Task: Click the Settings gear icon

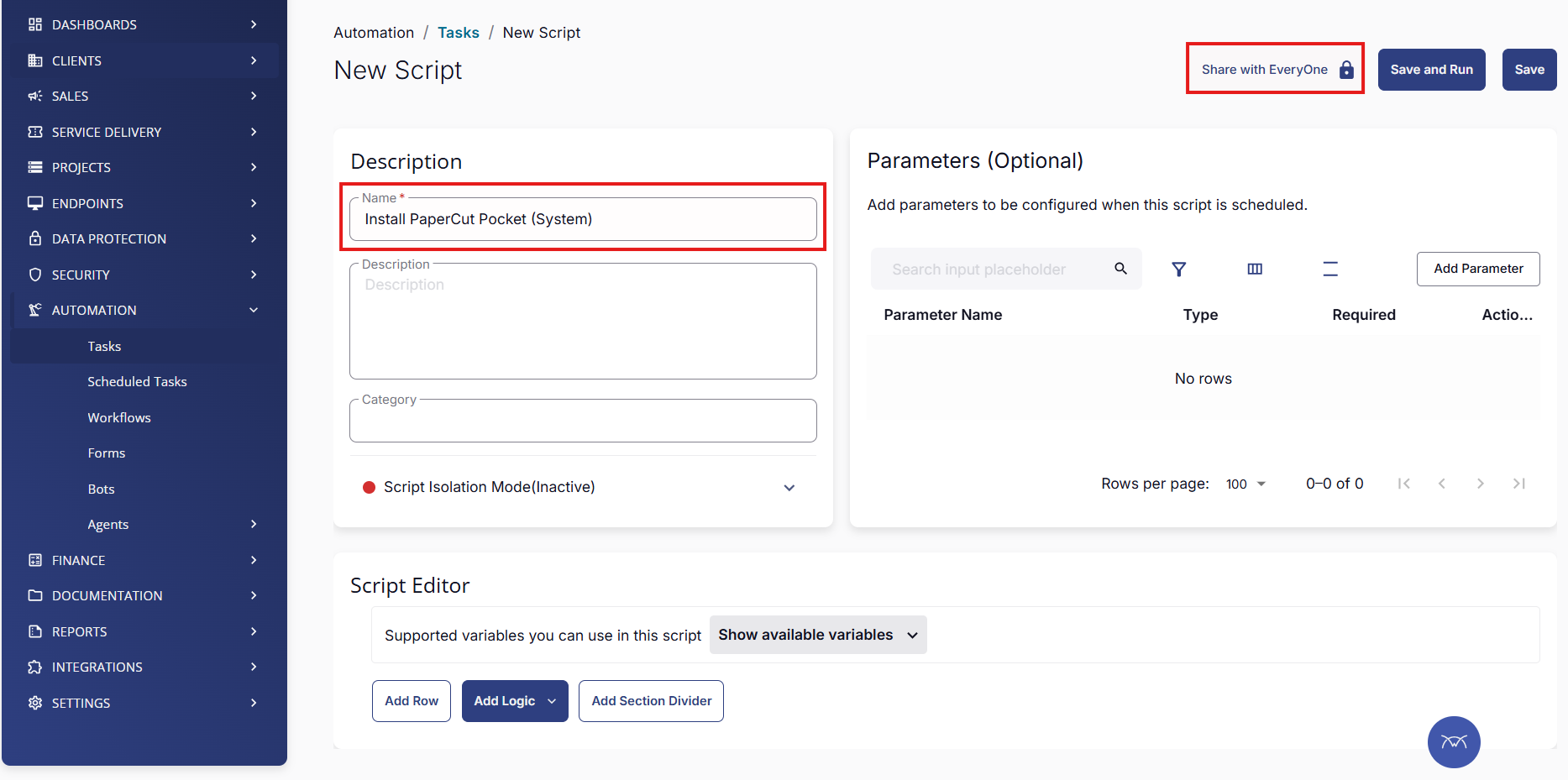Action: pos(35,703)
